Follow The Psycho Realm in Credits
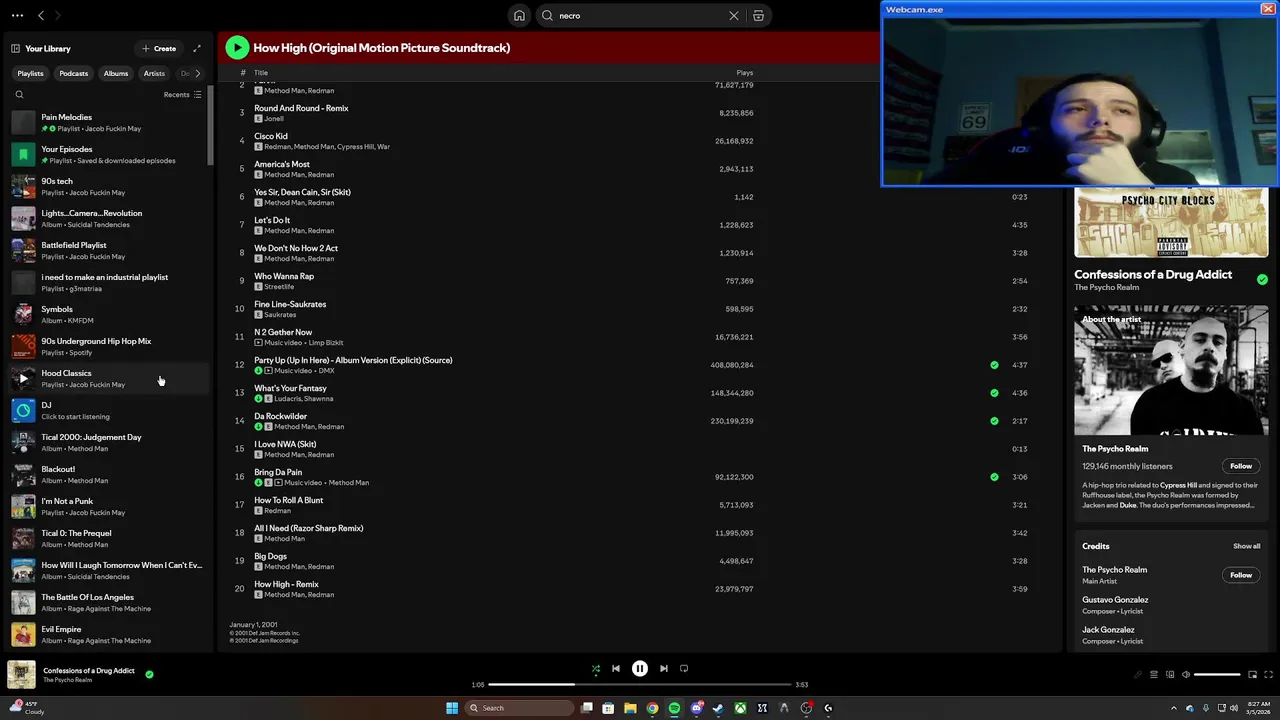The height and width of the screenshot is (720, 1280). point(1241,575)
